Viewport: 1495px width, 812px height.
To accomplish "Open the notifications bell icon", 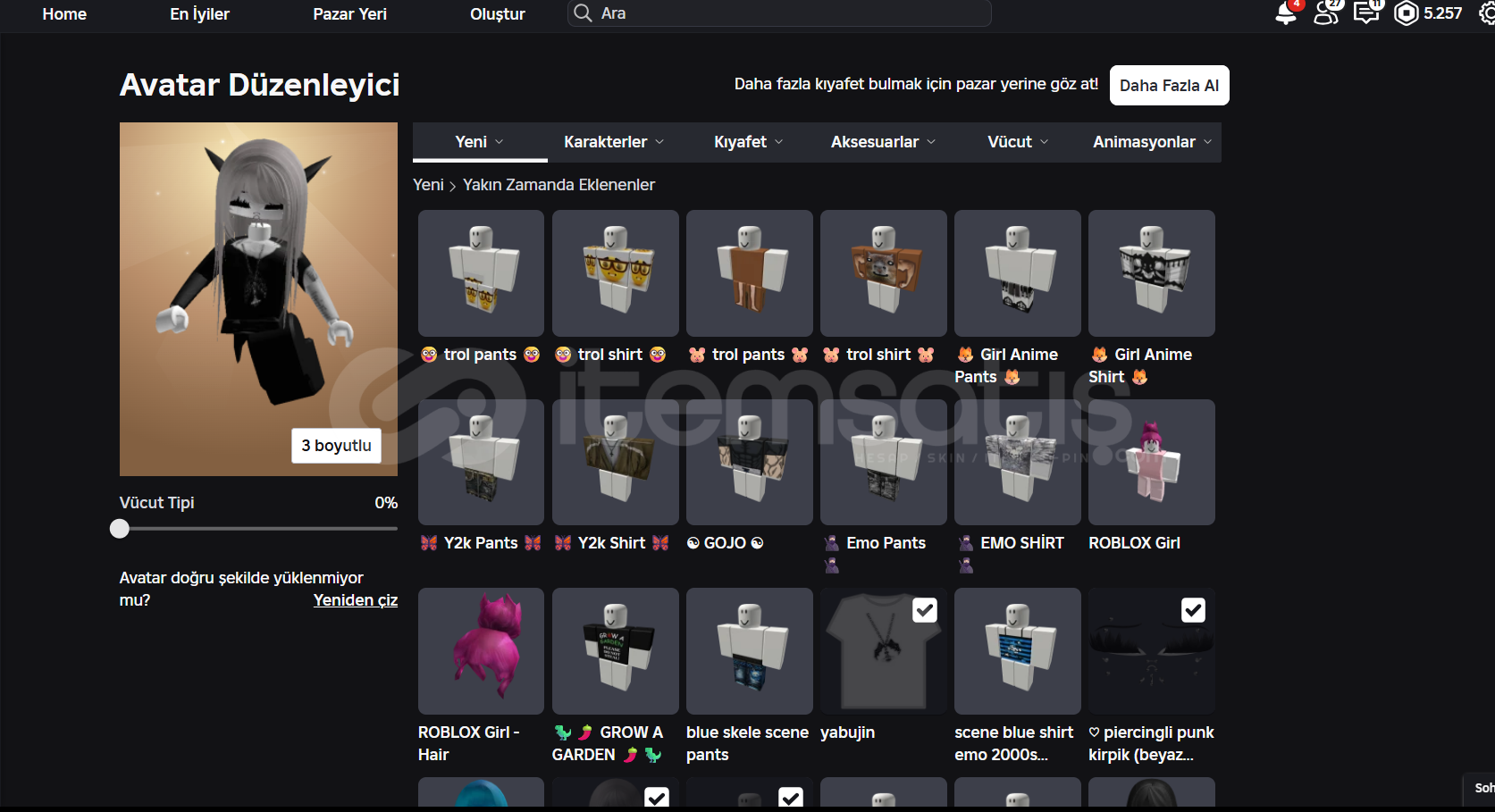I will click(x=1285, y=13).
